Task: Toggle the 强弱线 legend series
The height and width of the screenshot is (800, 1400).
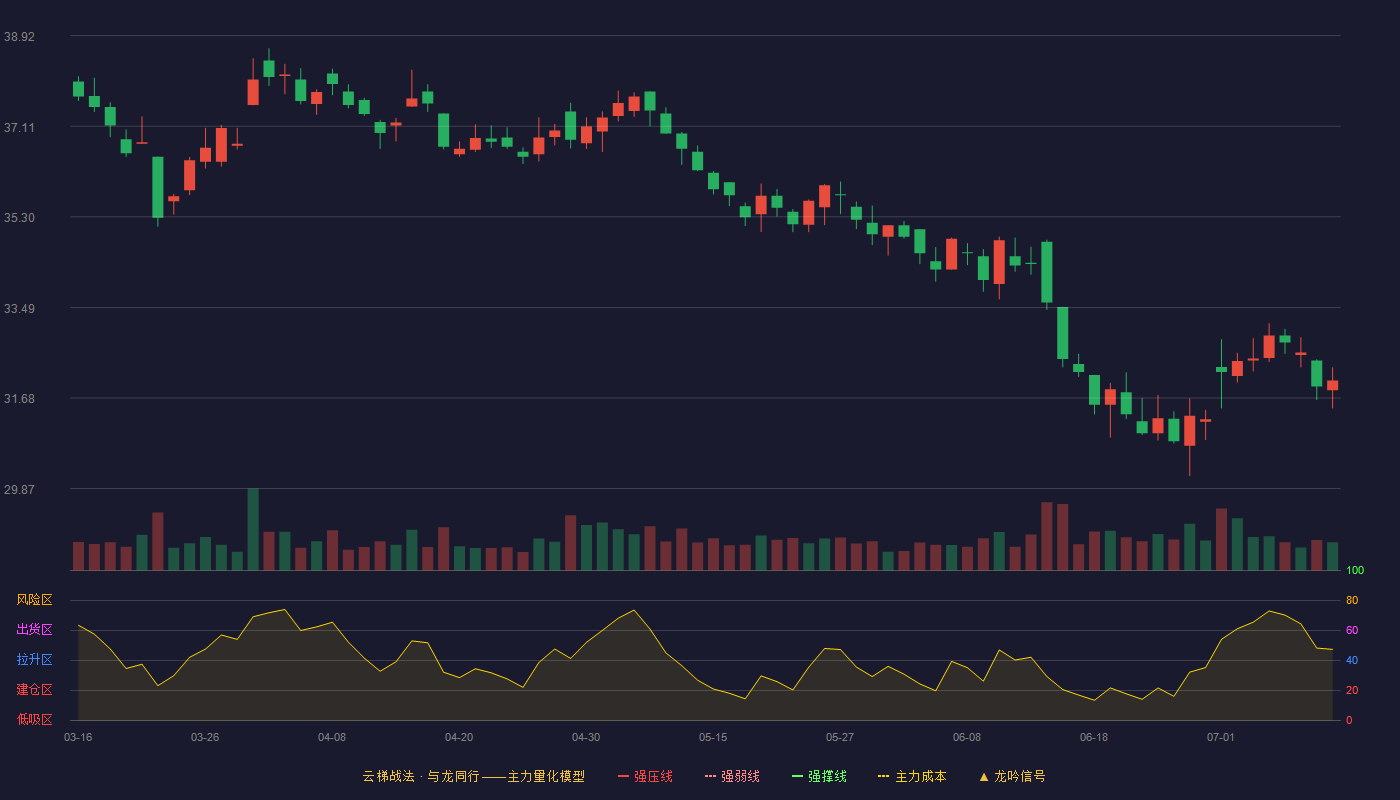Action: tap(732, 776)
